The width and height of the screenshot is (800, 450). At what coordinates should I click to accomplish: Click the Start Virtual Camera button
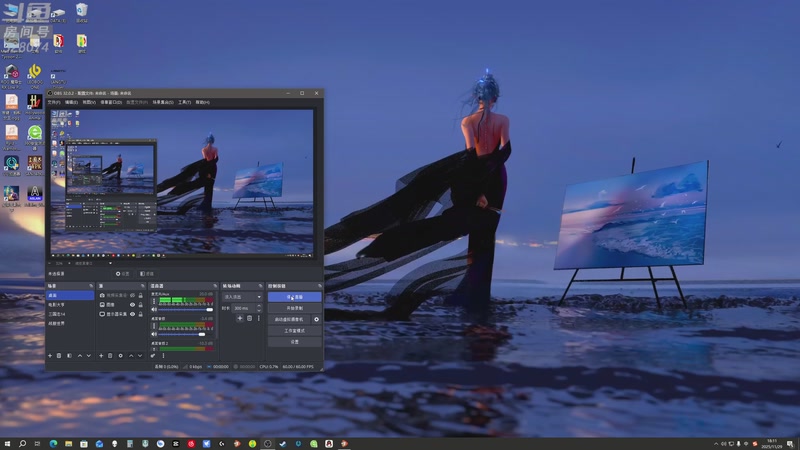(x=289, y=319)
